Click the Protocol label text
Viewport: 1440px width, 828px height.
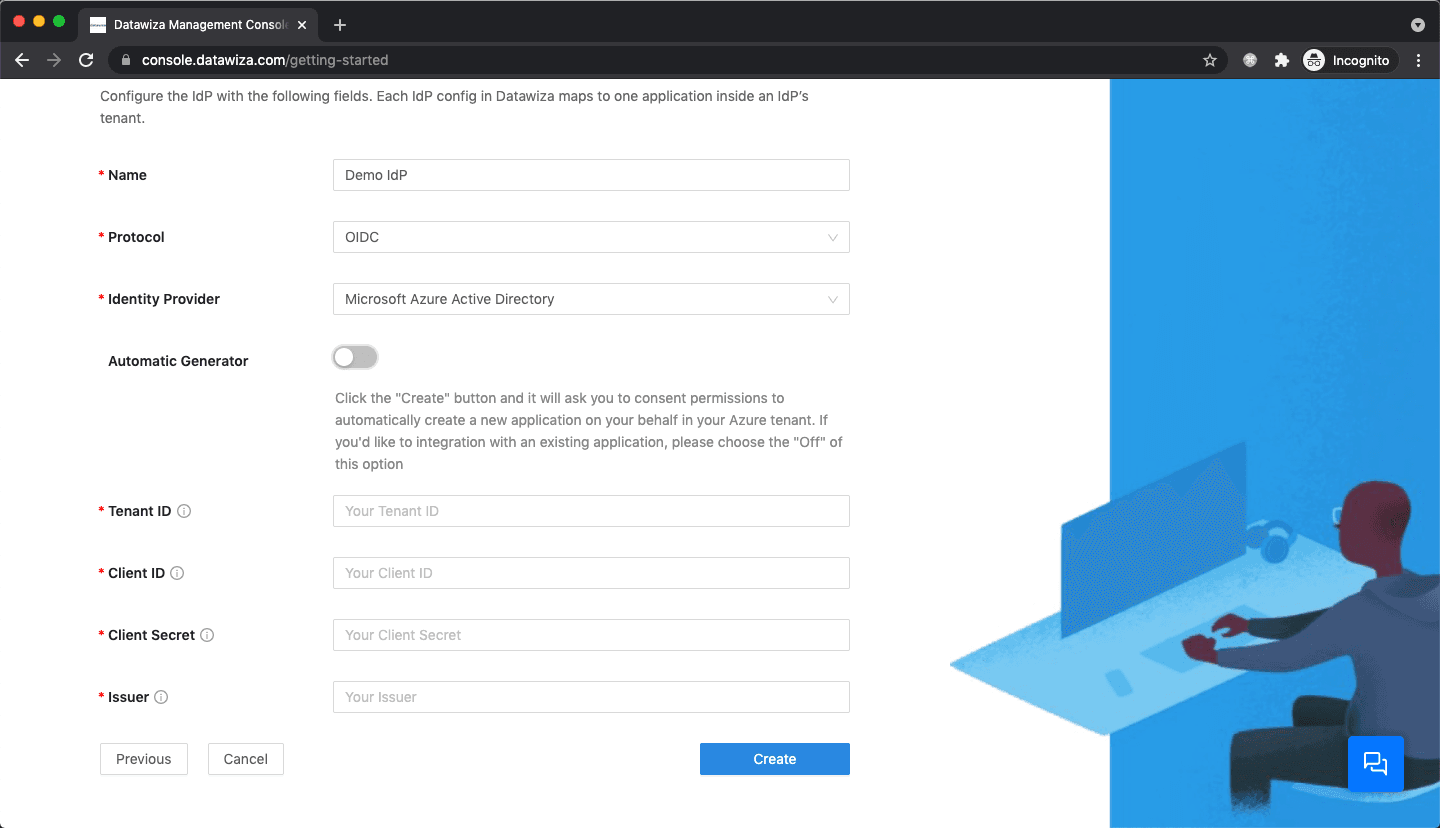click(136, 237)
